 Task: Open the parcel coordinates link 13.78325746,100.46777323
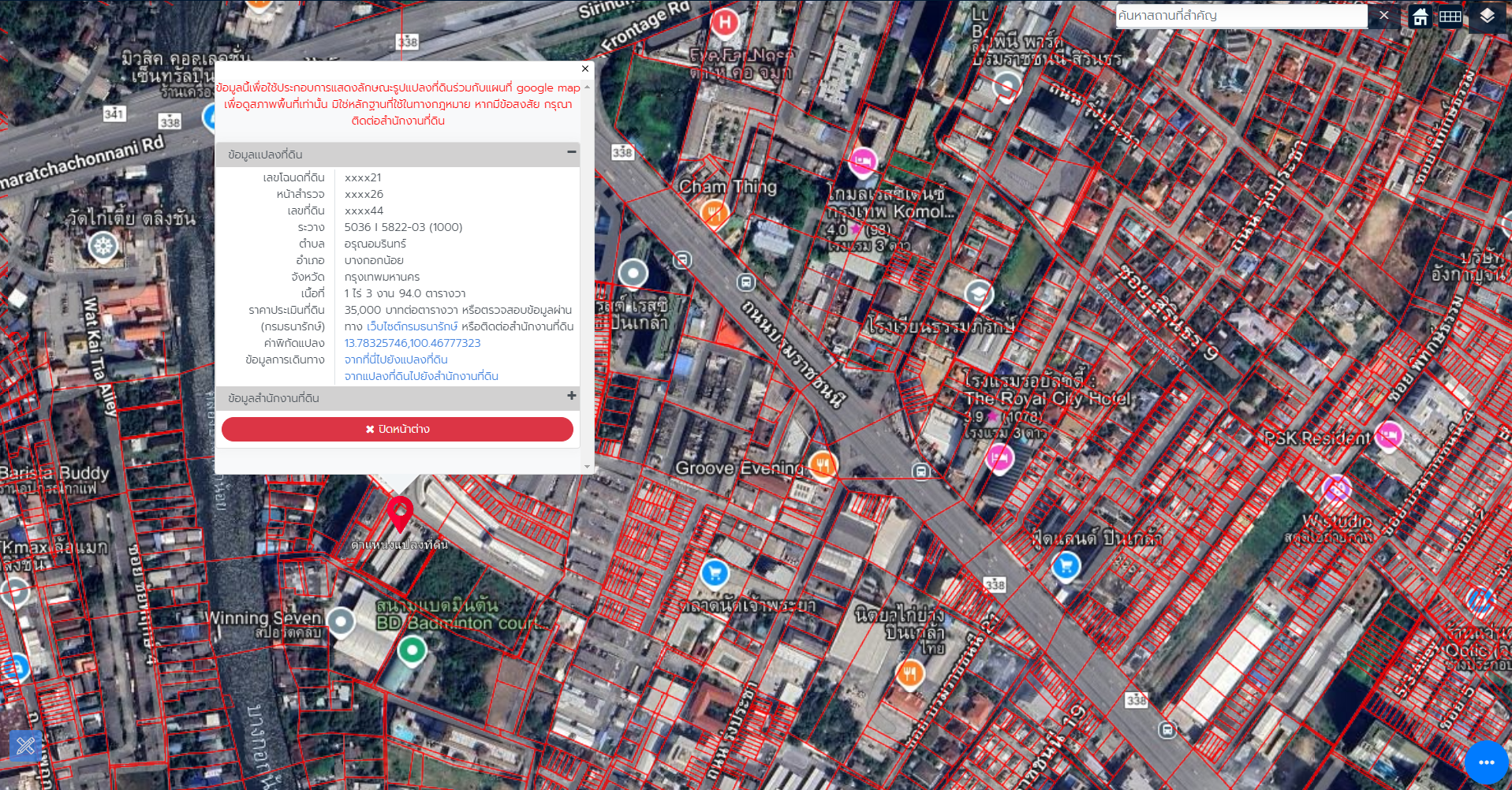412,343
